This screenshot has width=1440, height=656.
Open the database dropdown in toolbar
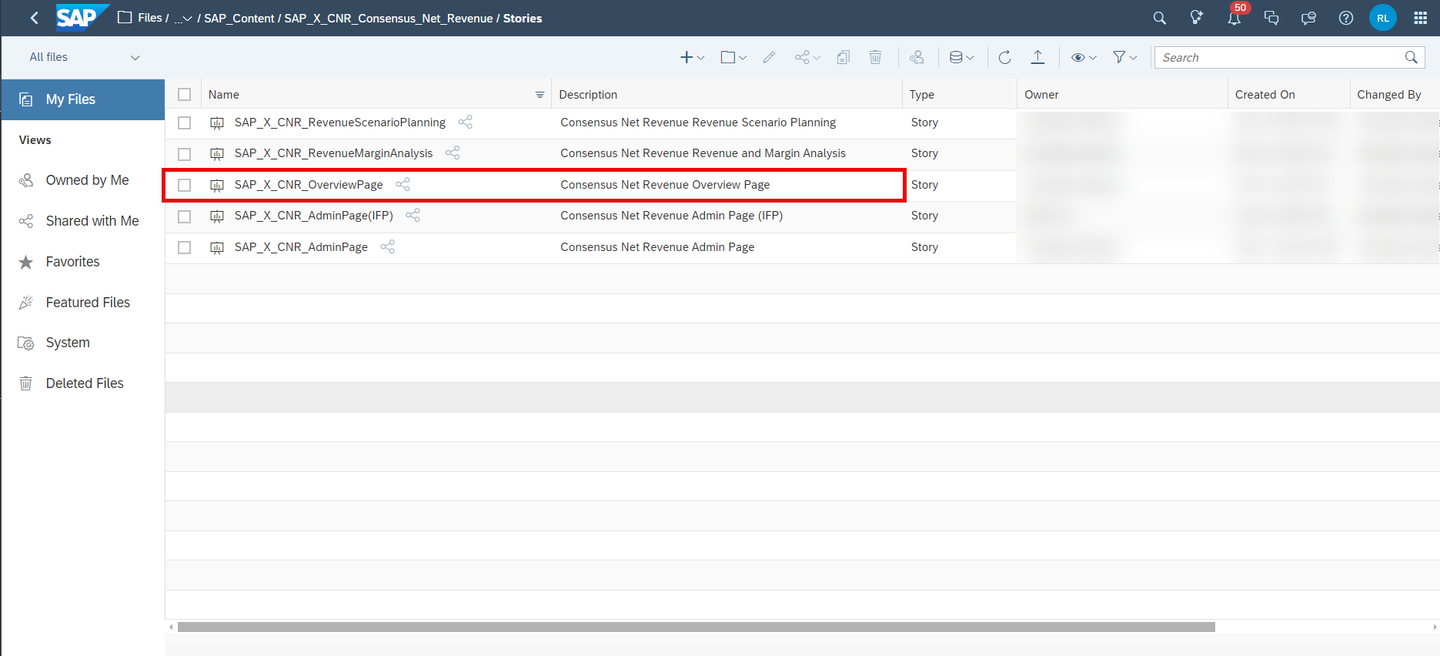(x=961, y=57)
